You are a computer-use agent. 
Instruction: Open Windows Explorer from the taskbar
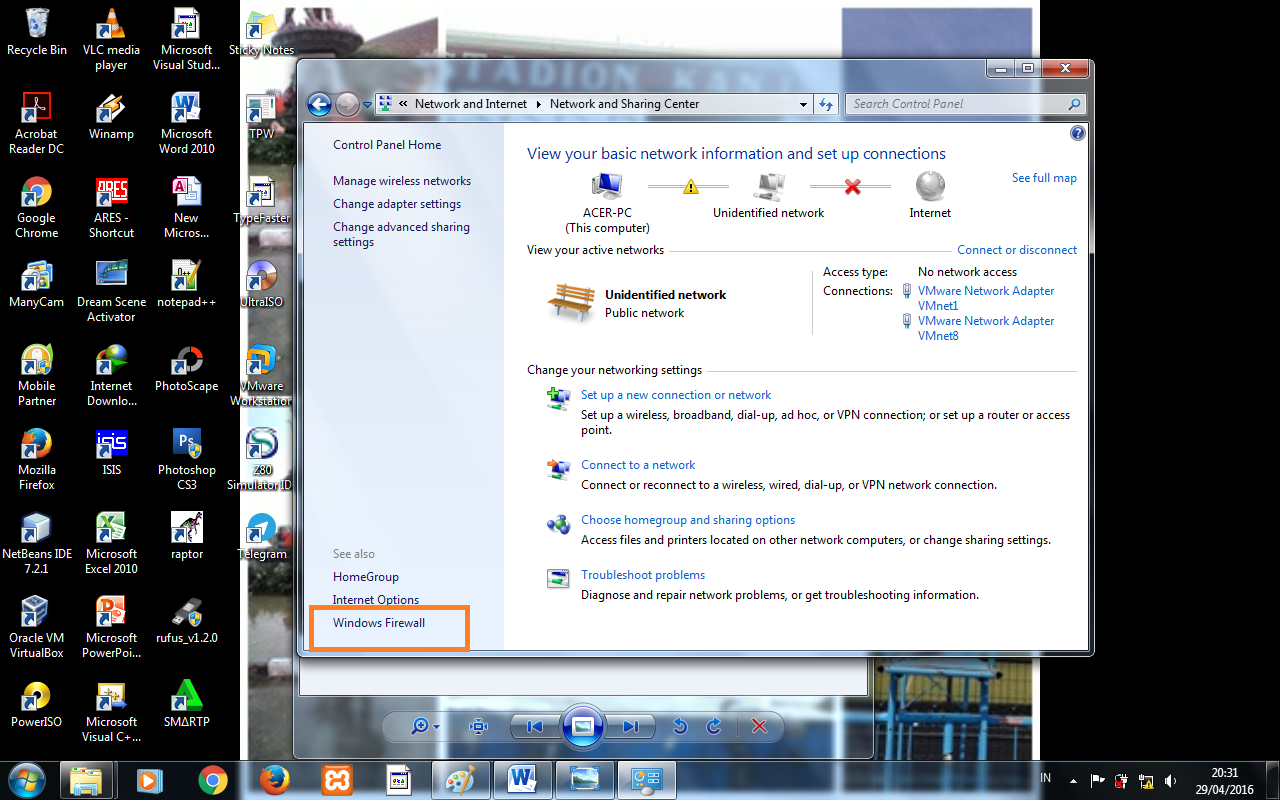click(87, 779)
